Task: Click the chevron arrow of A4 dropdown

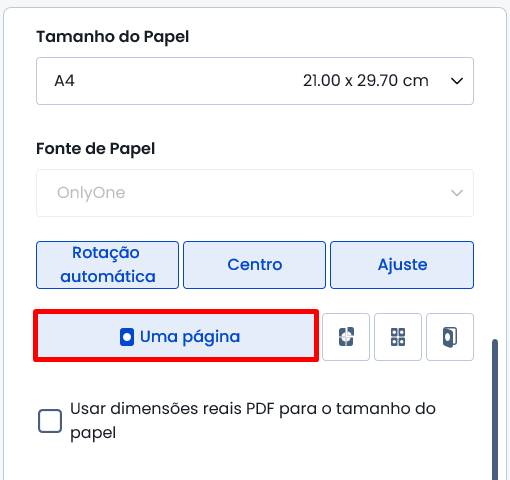Action: pos(457,81)
